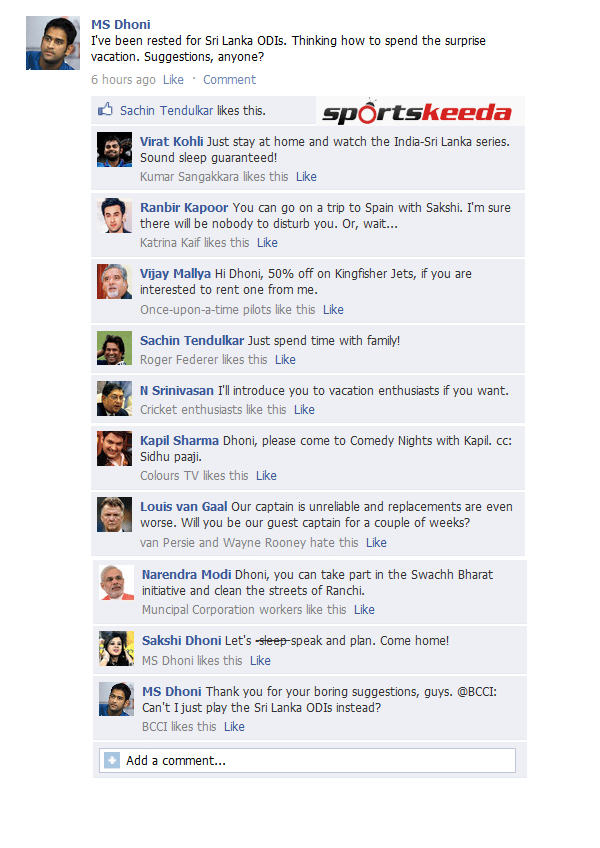600x848 pixels.
Task: Click Virat Kohli's avatar thumbnail
Action: click(x=114, y=149)
